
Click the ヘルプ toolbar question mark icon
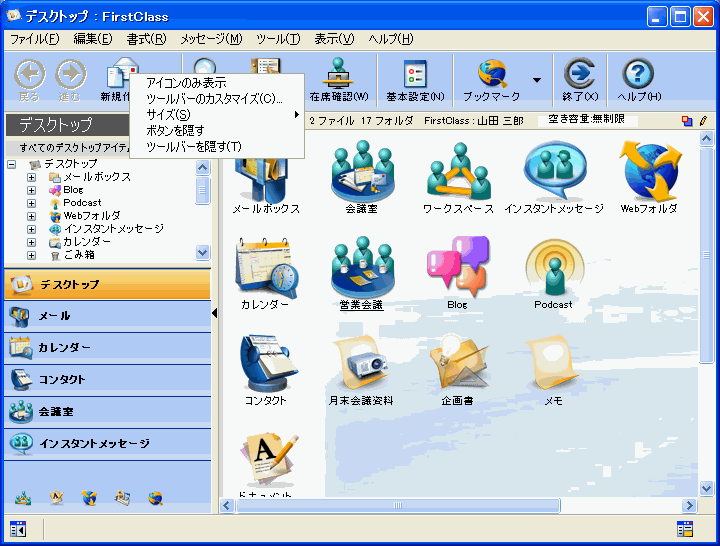click(x=638, y=74)
